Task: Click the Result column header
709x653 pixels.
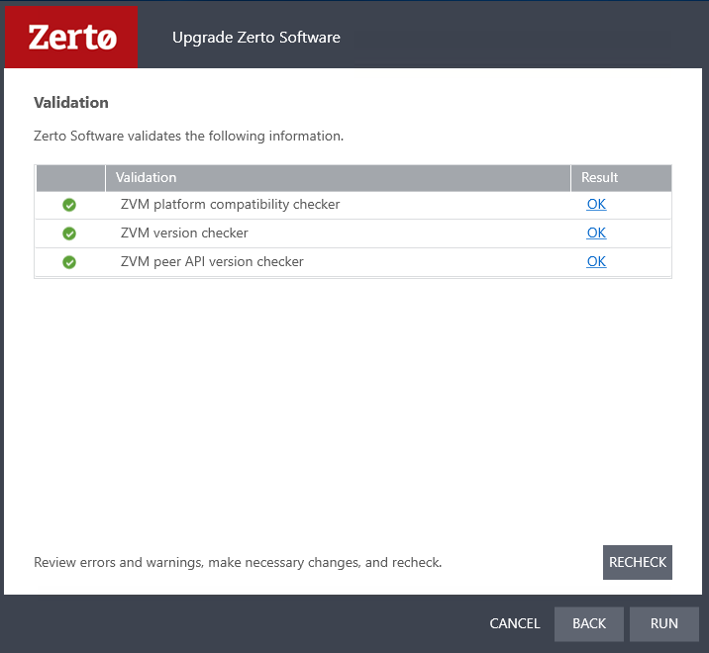Action: point(621,178)
